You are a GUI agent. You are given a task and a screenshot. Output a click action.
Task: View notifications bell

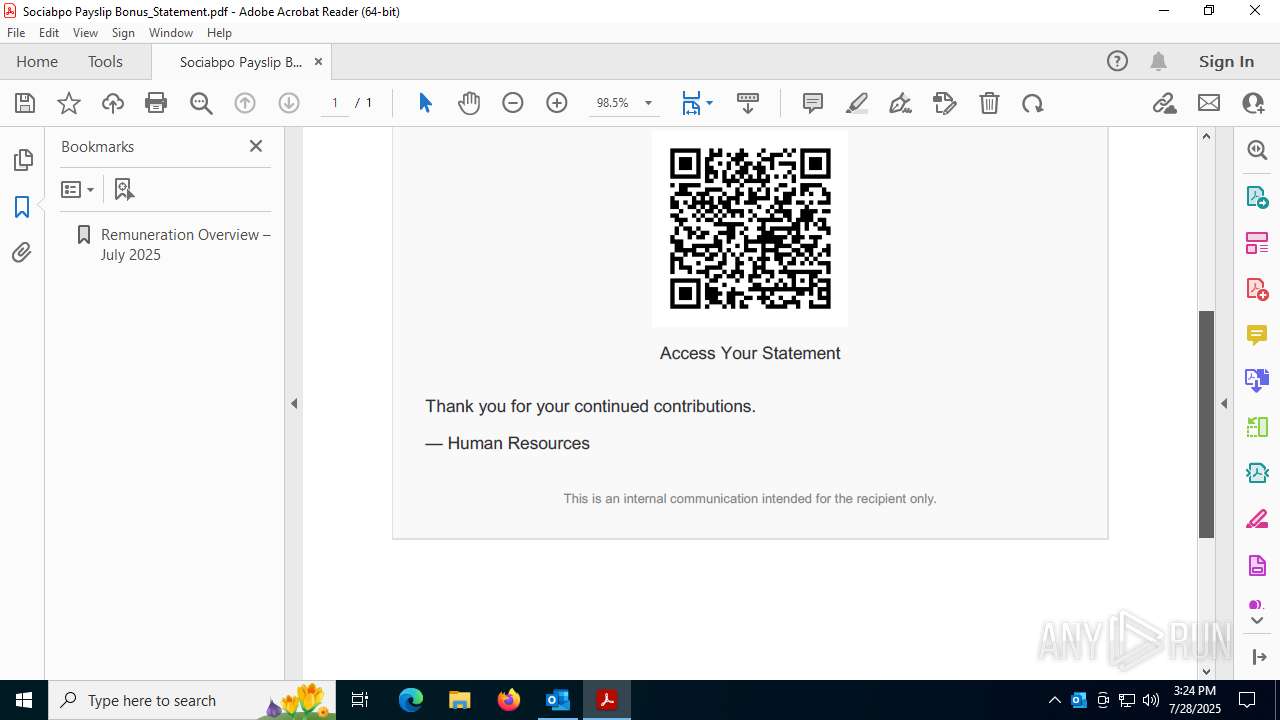tap(1159, 61)
